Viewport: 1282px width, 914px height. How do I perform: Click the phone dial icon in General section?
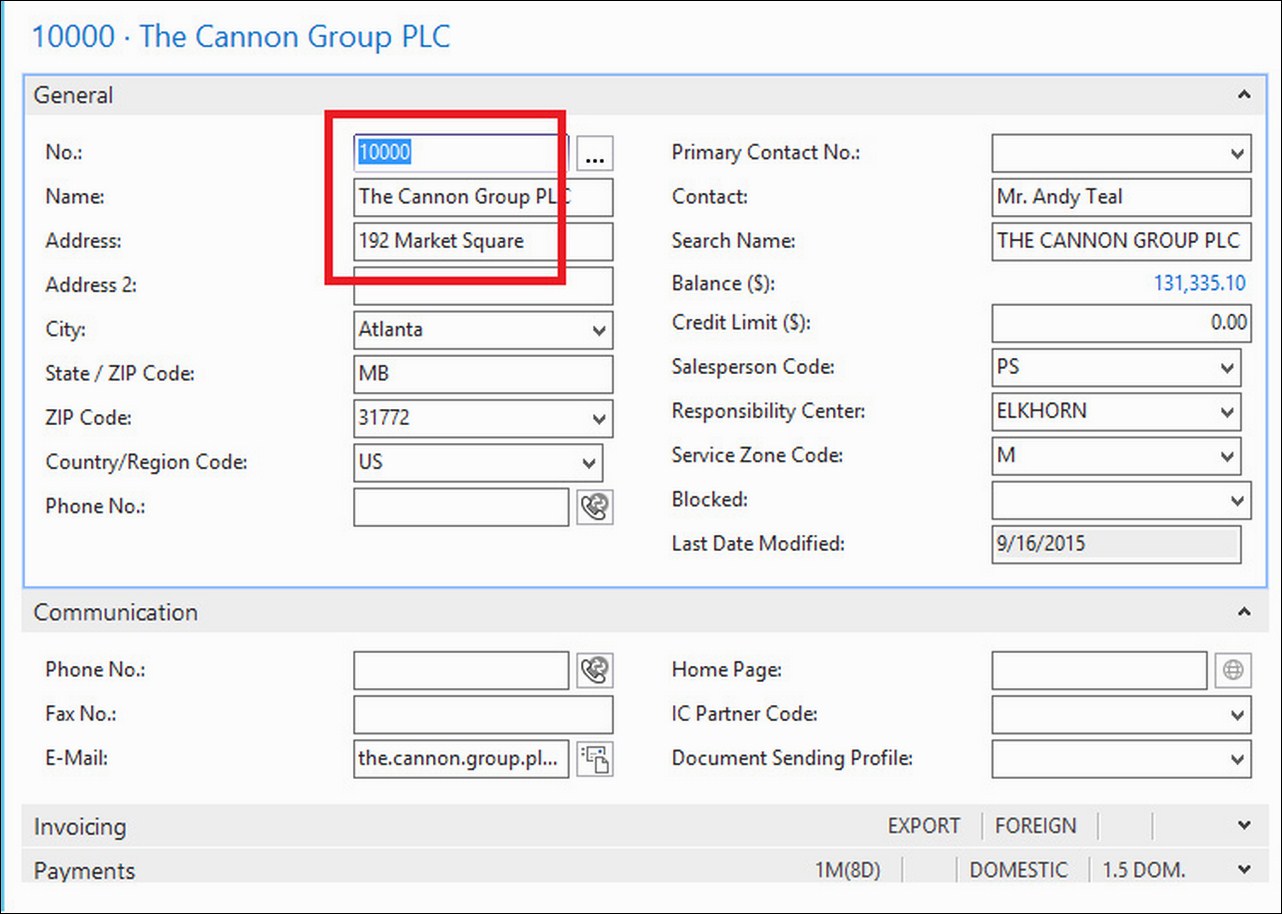coord(595,507)
